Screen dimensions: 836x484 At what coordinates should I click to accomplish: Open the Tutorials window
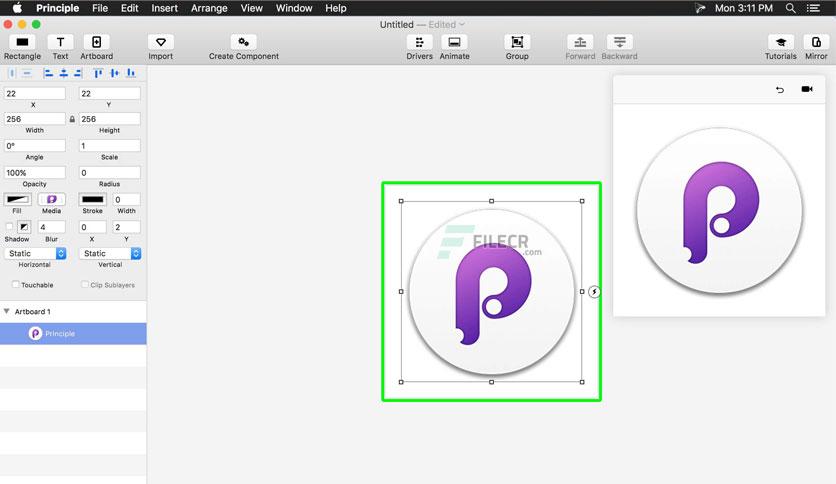(781, 42)
